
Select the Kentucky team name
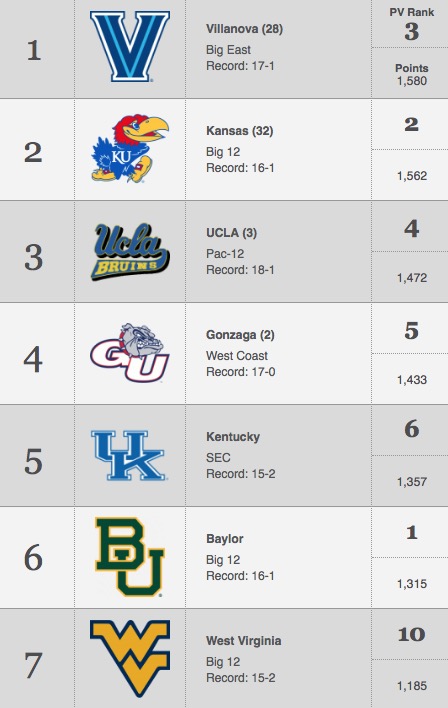pyautogui.click(x=233, y=437)
